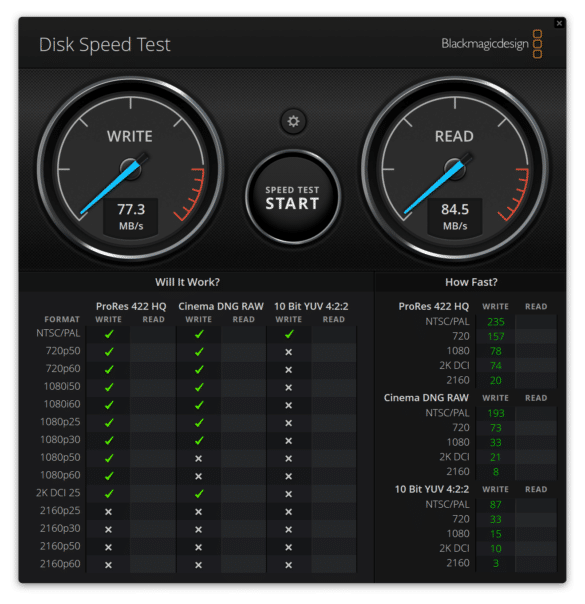Click the FORMAT column header
Screen dimensions: 585x604
(62, 319)
